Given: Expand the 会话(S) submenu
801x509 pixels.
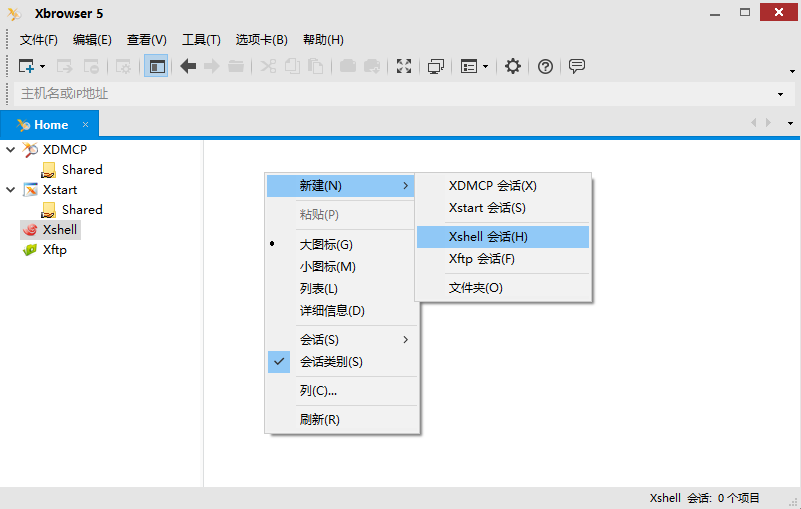Looking at the screenshot, I should tap(340, 340).
